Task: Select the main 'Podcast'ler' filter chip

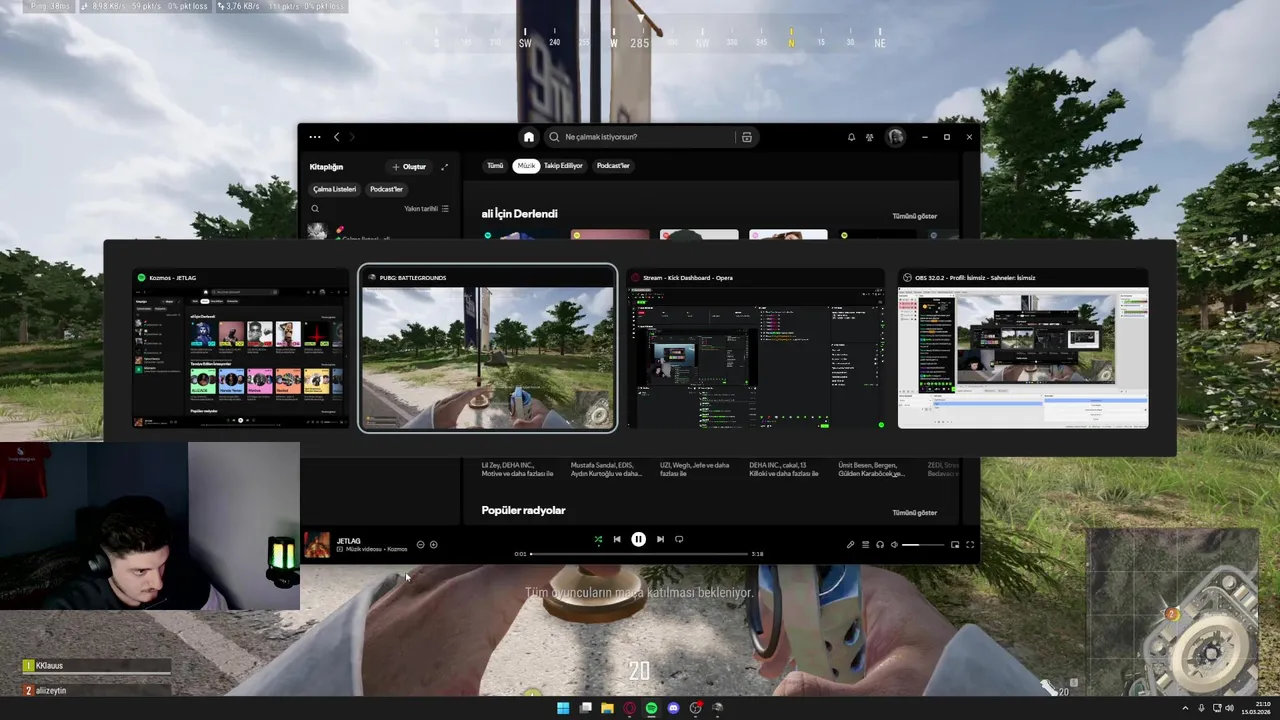Action: pyautogui.click(x=613, y=166)
